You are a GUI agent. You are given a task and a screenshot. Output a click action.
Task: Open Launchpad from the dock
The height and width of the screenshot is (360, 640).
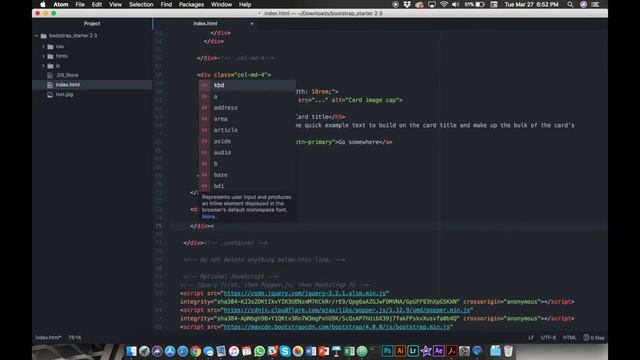144,351
